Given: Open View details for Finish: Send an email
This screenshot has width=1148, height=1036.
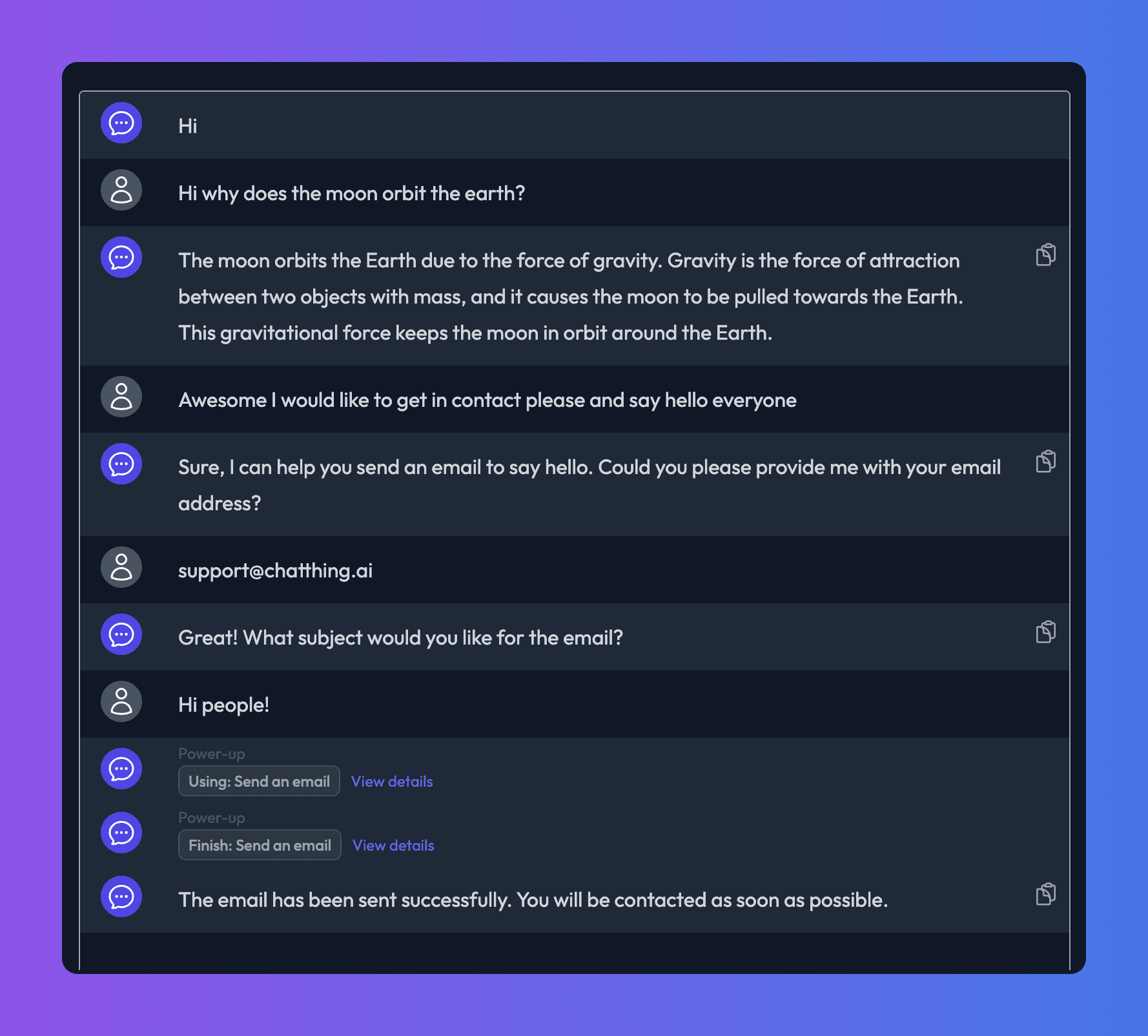Looking at the screenshot, I should point(393,845).
